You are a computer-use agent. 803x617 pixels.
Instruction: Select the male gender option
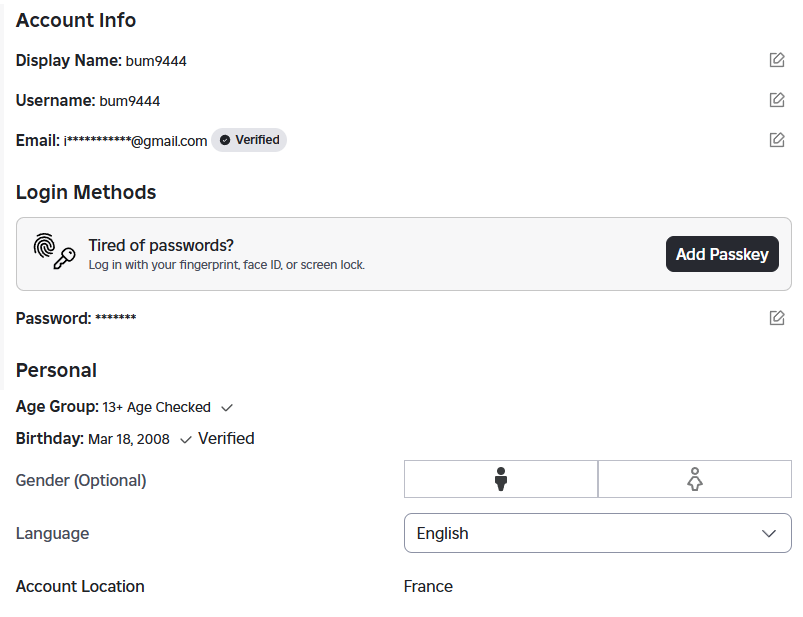[501, 480]
